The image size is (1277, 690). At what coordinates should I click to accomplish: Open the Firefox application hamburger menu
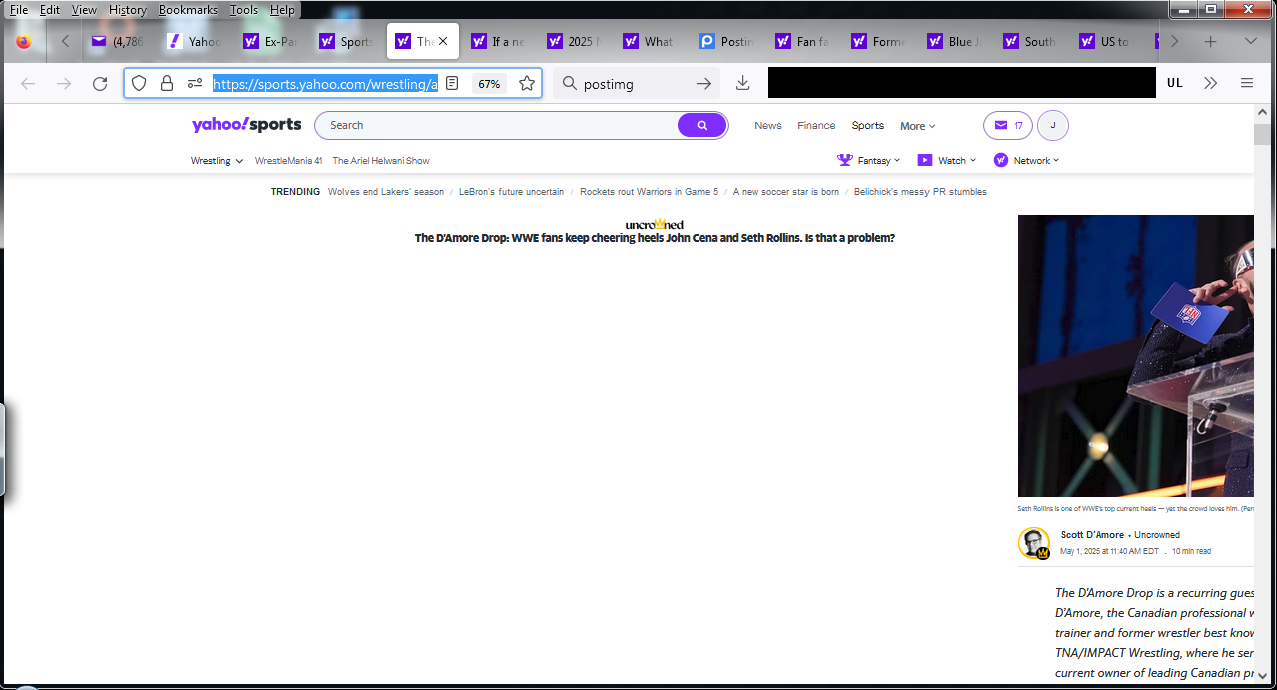click(1247, 84)
